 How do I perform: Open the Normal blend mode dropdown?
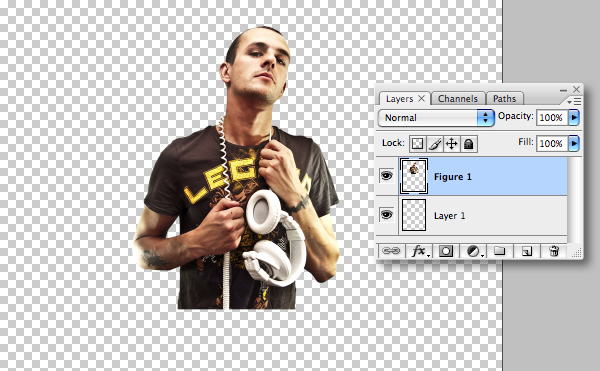click(x=436, y=118)
